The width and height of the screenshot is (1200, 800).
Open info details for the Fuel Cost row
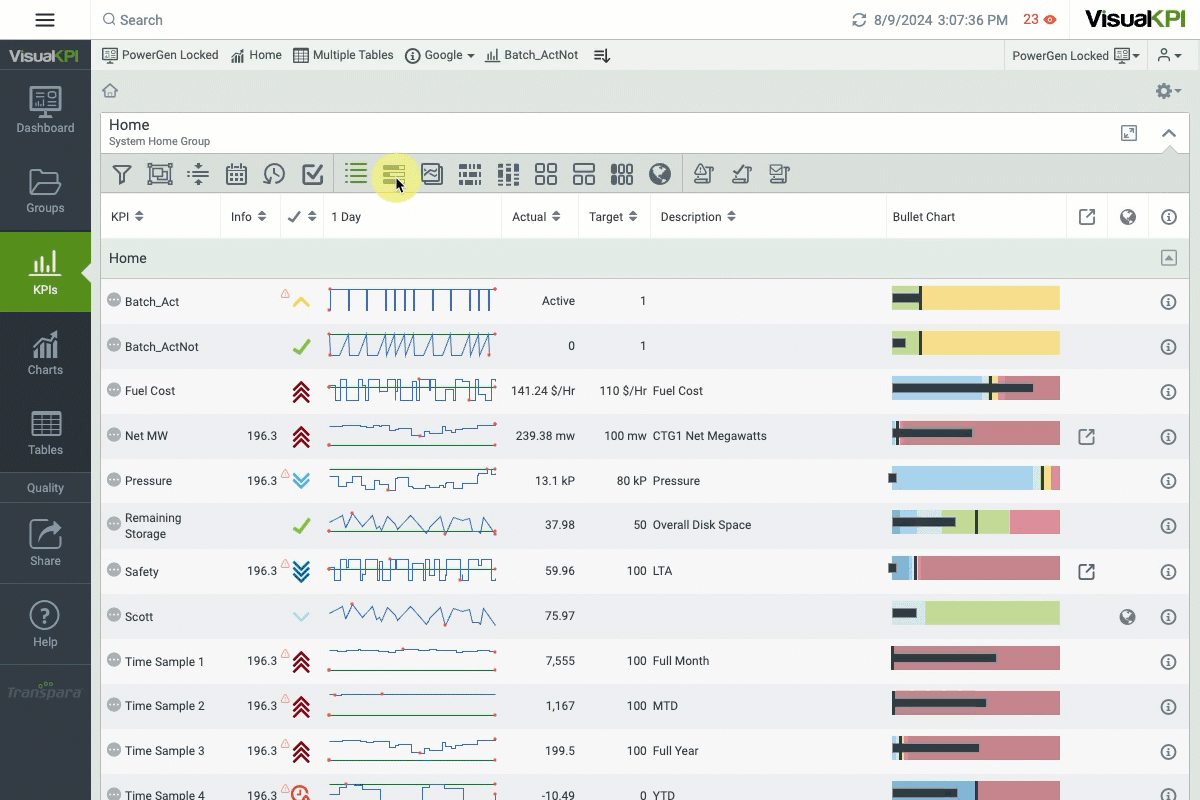click(1167, 391)
